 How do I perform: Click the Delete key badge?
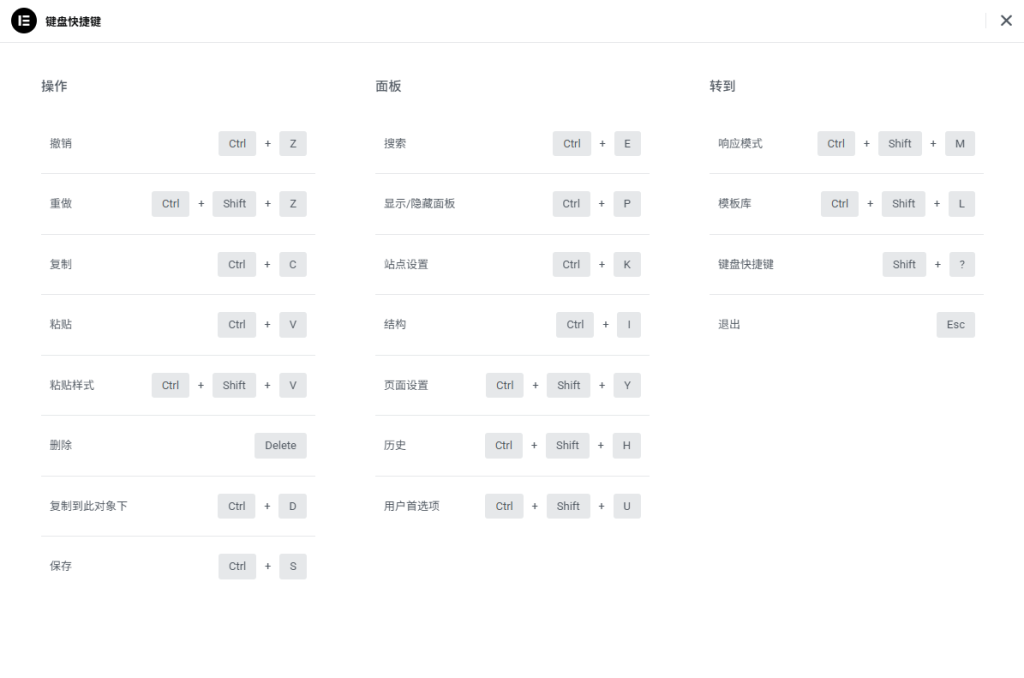[x=280, y=446]
